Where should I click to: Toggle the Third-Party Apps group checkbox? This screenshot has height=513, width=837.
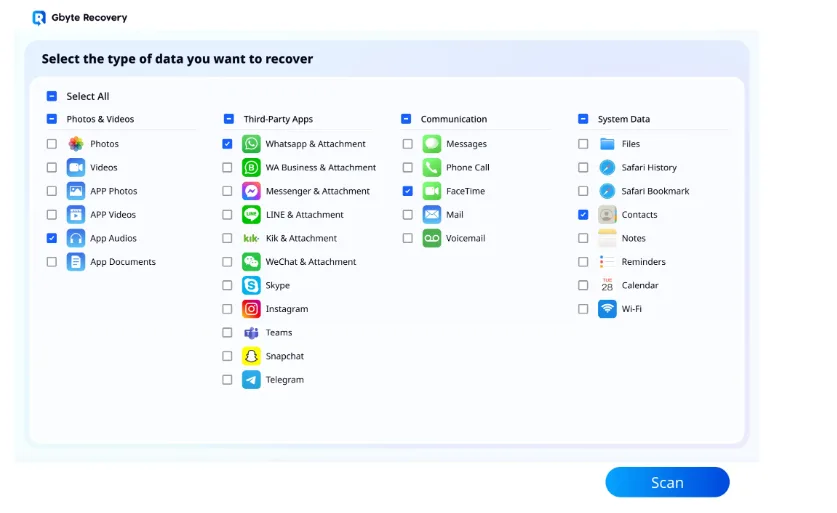tap(229, 119)
